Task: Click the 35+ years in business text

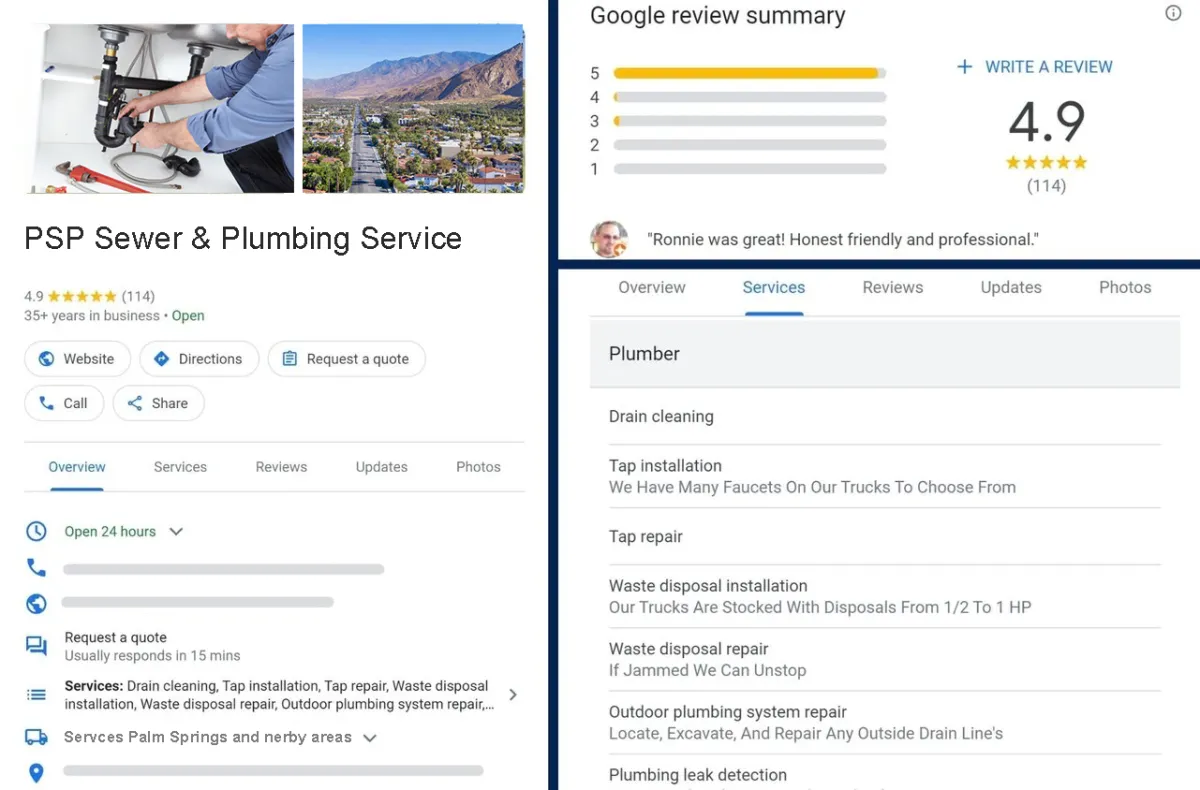Action: [x=92, y=316]
